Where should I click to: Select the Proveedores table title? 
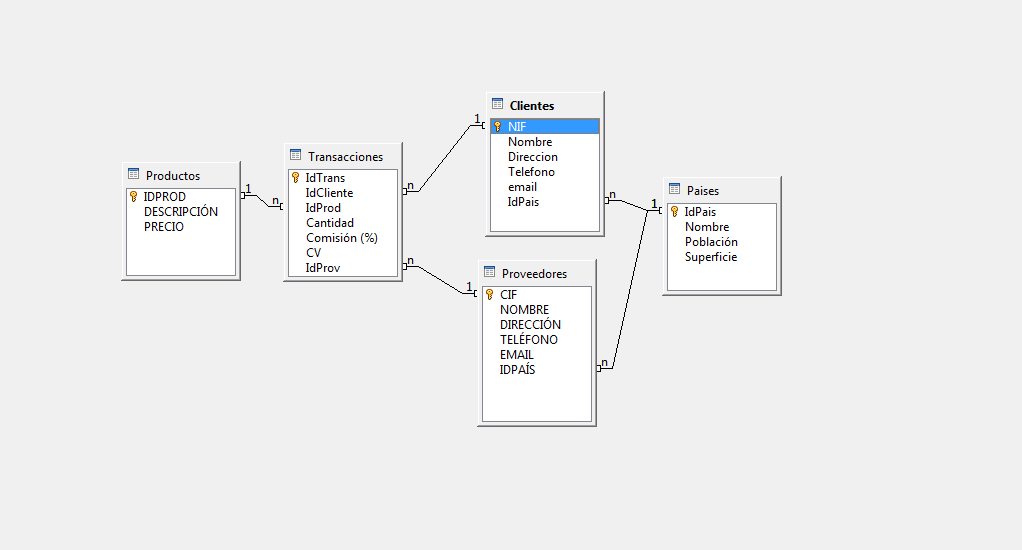coord(534,274)
